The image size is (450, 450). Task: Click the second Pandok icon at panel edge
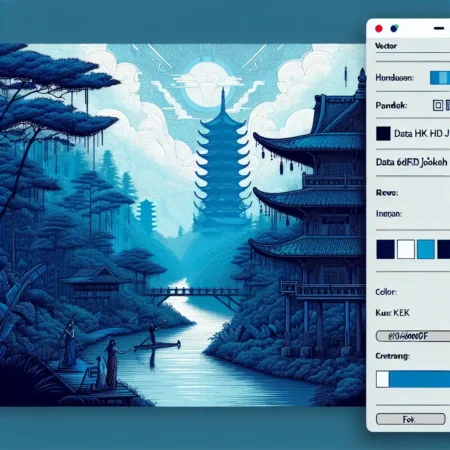(448, 106)
